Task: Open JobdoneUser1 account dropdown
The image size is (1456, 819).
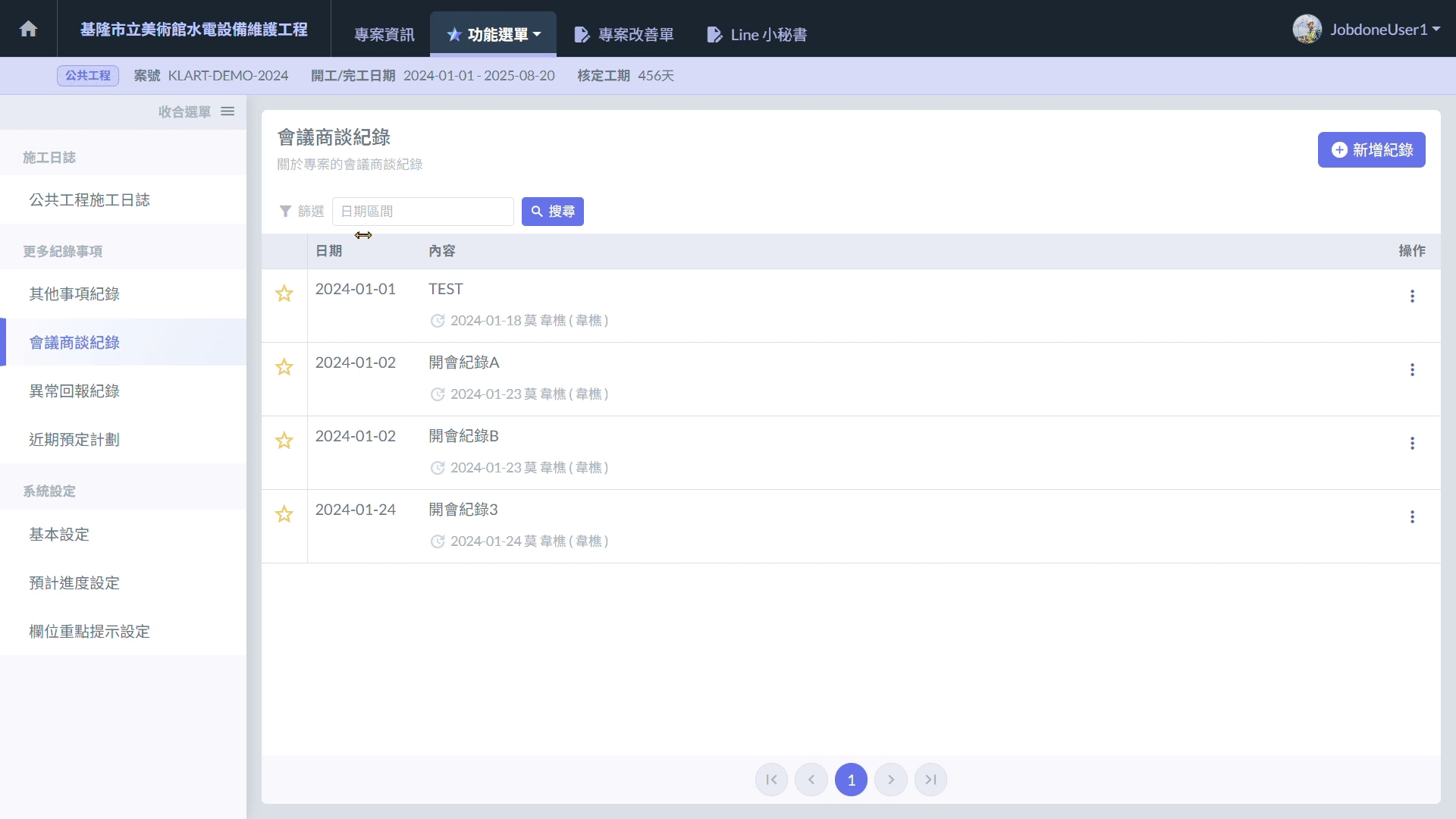Action: pyautogui.click(x=1367, y=30)
